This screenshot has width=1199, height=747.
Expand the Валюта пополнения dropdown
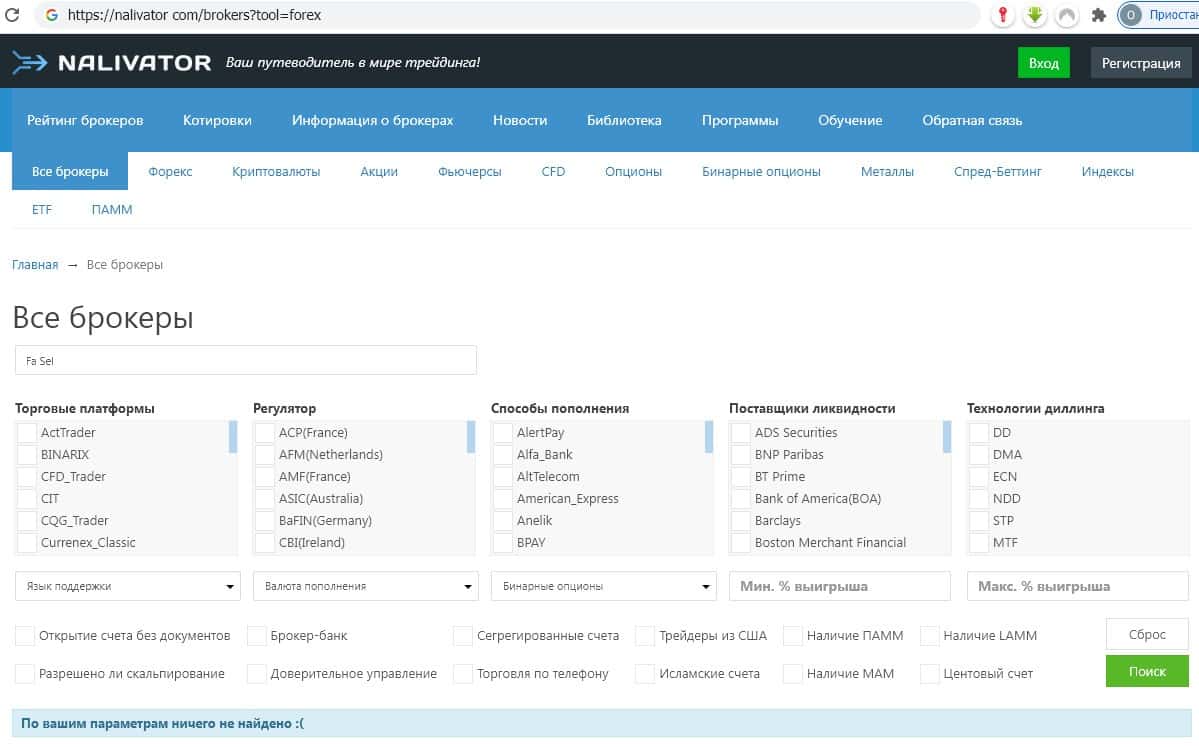366,586
